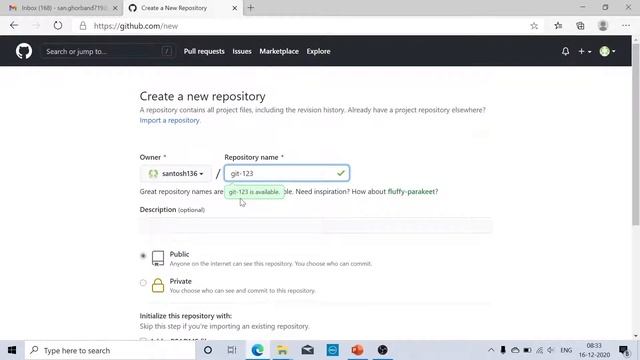The image size is (640, 360).
Task: Expand the plus create-new menu
Action: pos(584,51)
